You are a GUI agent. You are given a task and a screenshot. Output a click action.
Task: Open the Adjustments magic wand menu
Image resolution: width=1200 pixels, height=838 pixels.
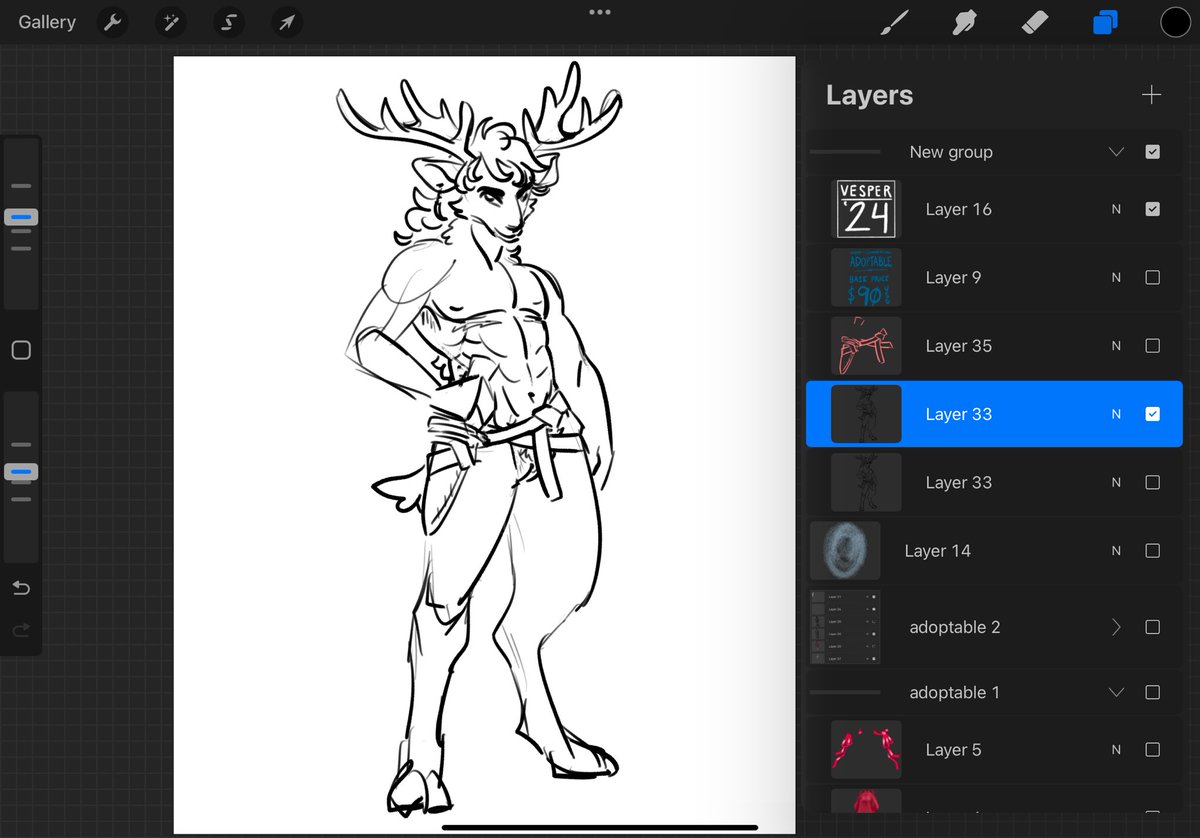[171, 22]
